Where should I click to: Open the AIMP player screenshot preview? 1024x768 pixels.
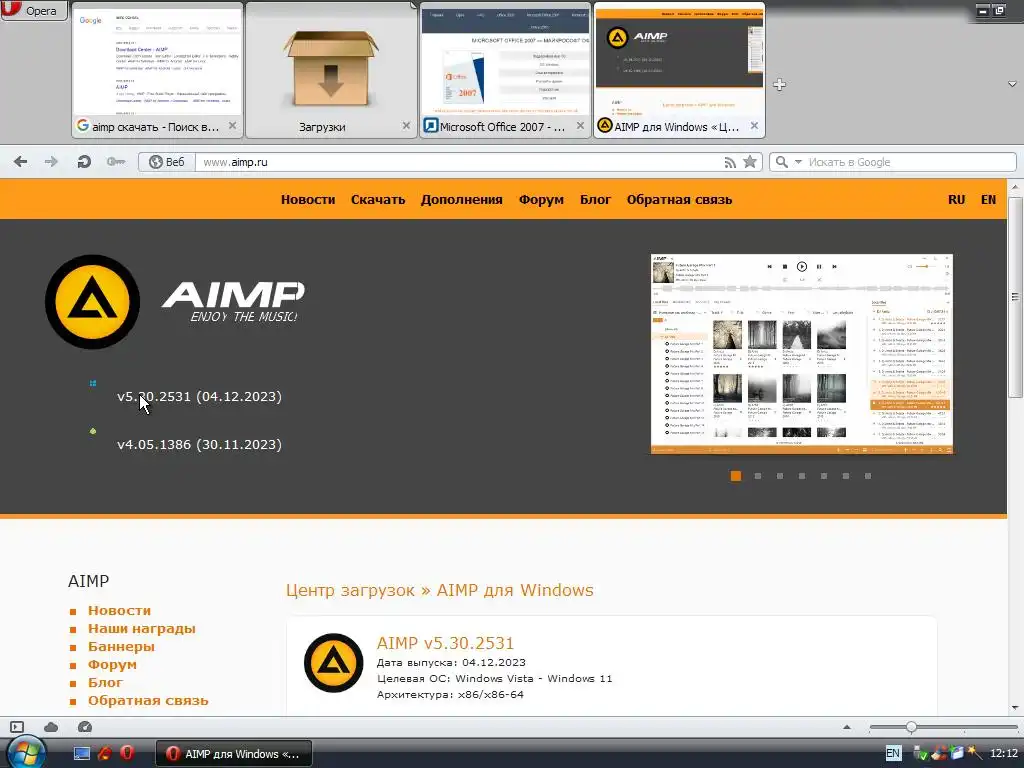802,354
